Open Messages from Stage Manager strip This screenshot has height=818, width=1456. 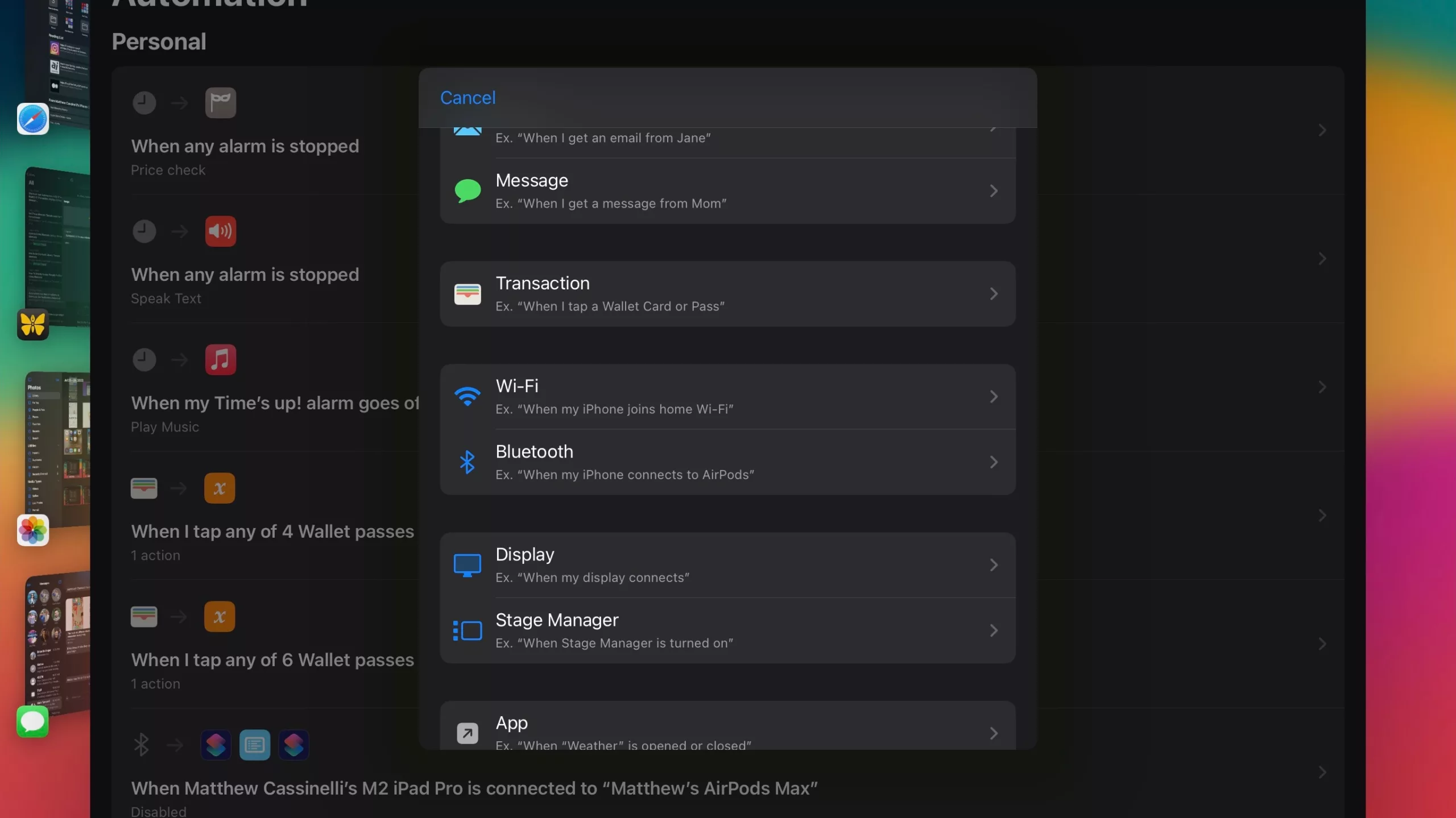33,722
